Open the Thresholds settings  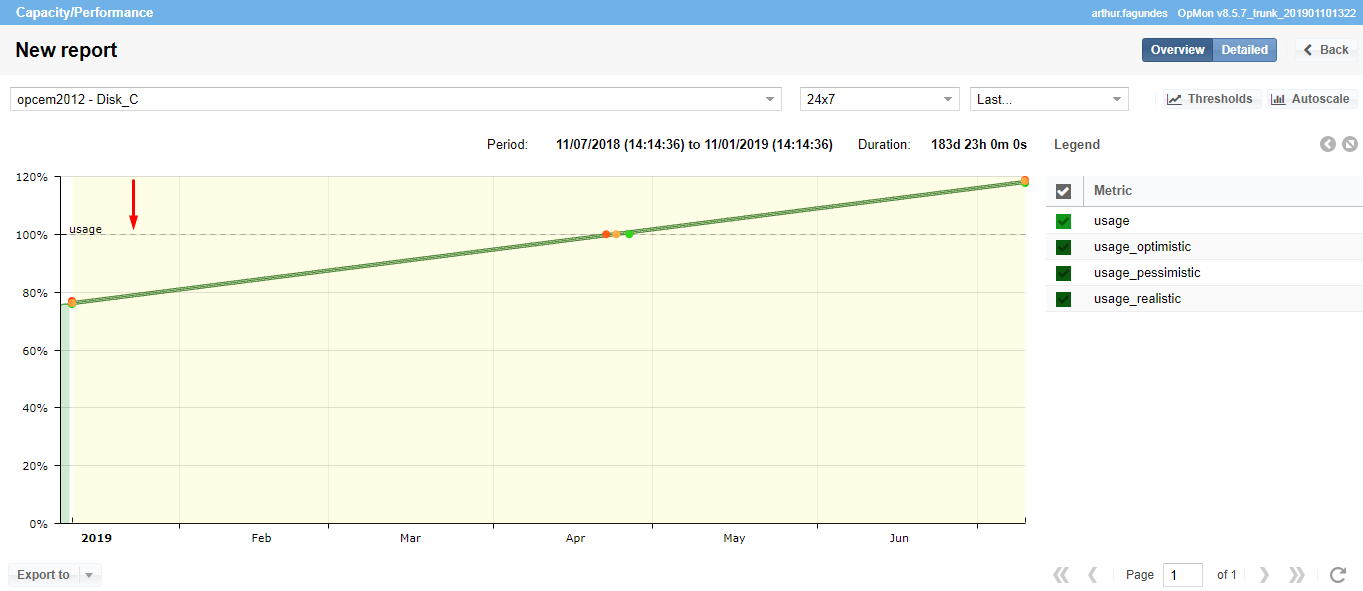[x=1209, y=99]
